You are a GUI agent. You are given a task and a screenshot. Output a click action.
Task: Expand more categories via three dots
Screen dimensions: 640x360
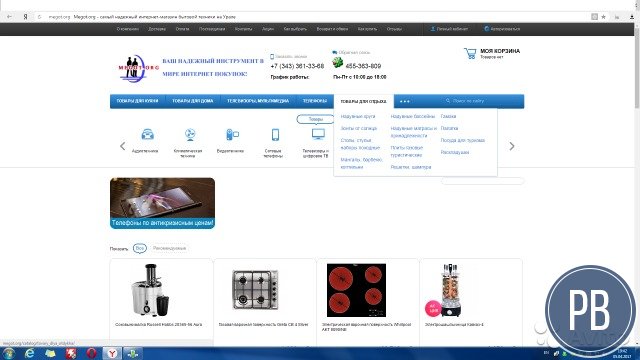(404, 101)
